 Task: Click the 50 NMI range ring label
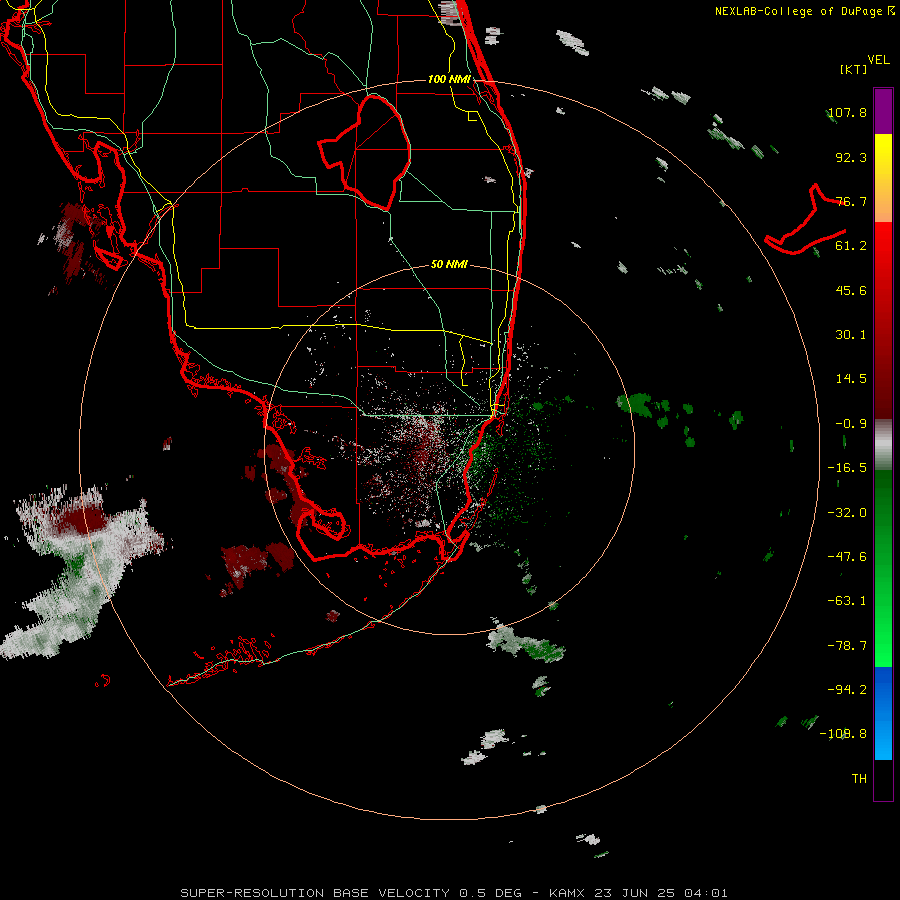(x=449, y=264)
